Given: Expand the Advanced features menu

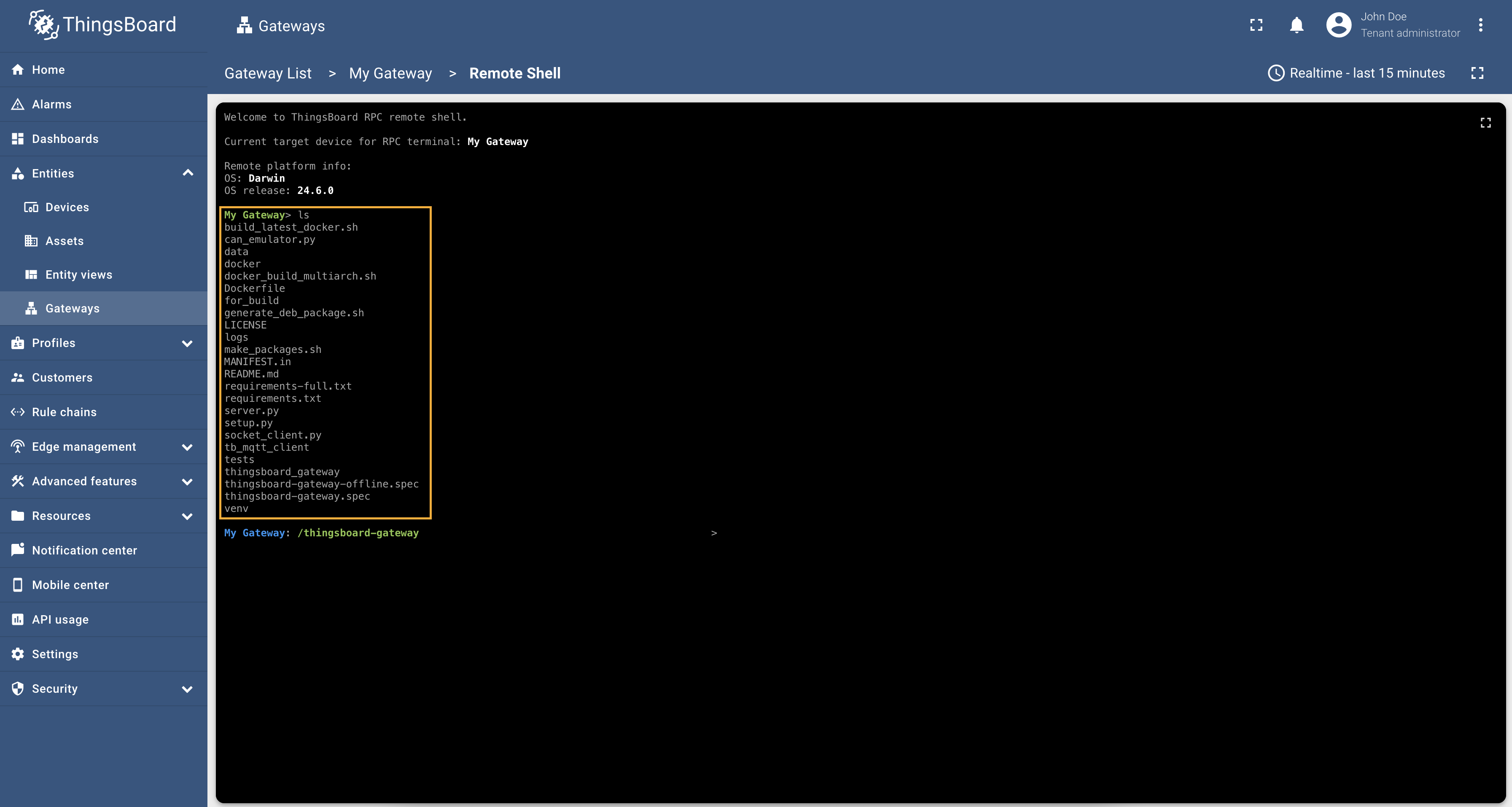Looking at the screenshot, I should [188, 482].
